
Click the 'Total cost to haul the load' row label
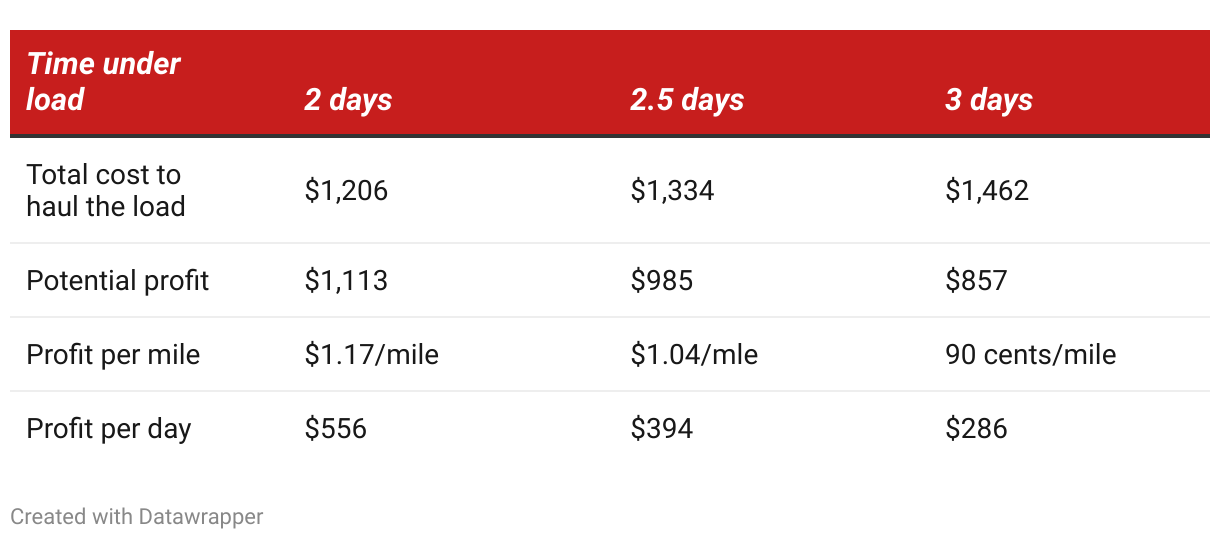pyautogui.click(x=106, y=190)
